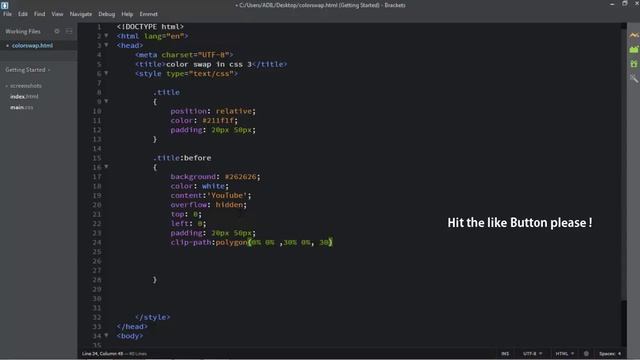Collapse the head fold arrow on line 3
The image size is (640, 360).
click(106, 45)
